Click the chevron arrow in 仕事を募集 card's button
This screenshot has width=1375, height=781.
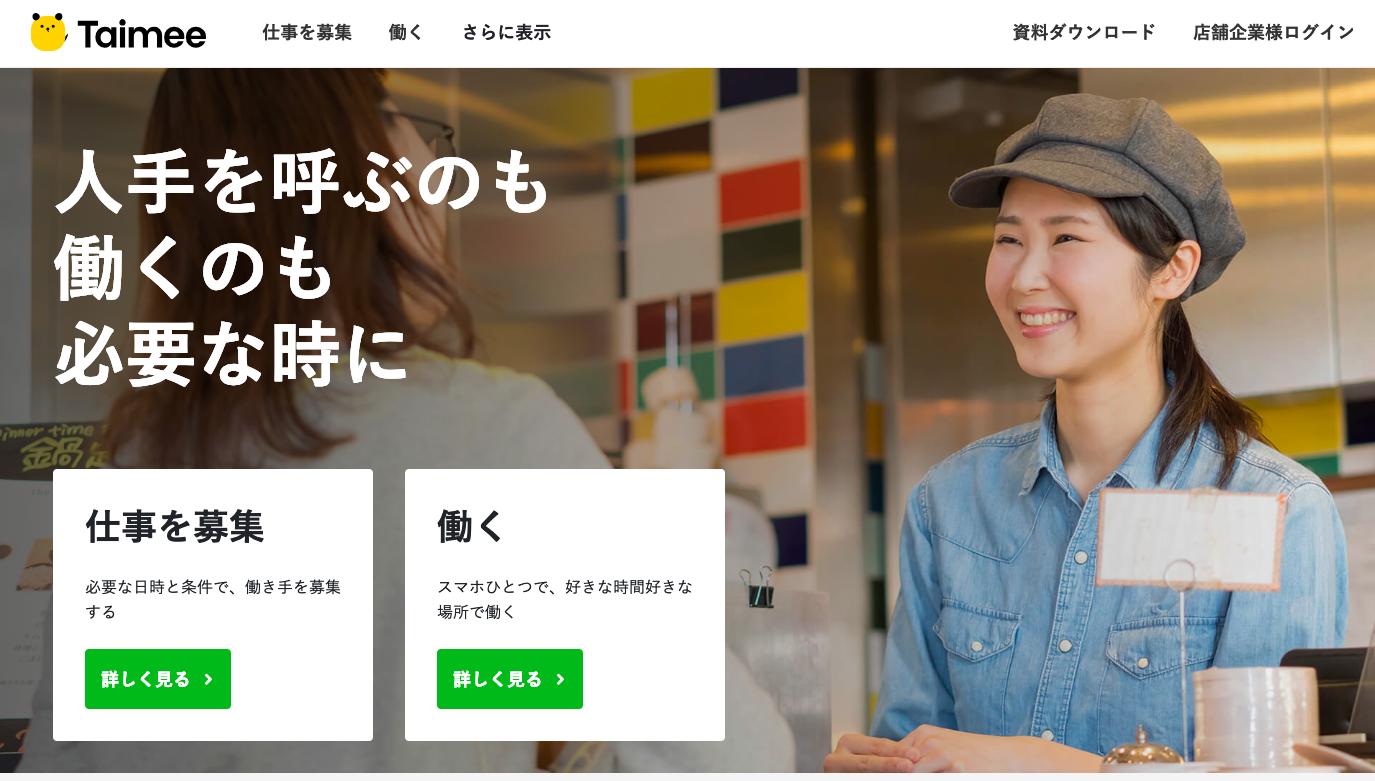pos(208,679)
